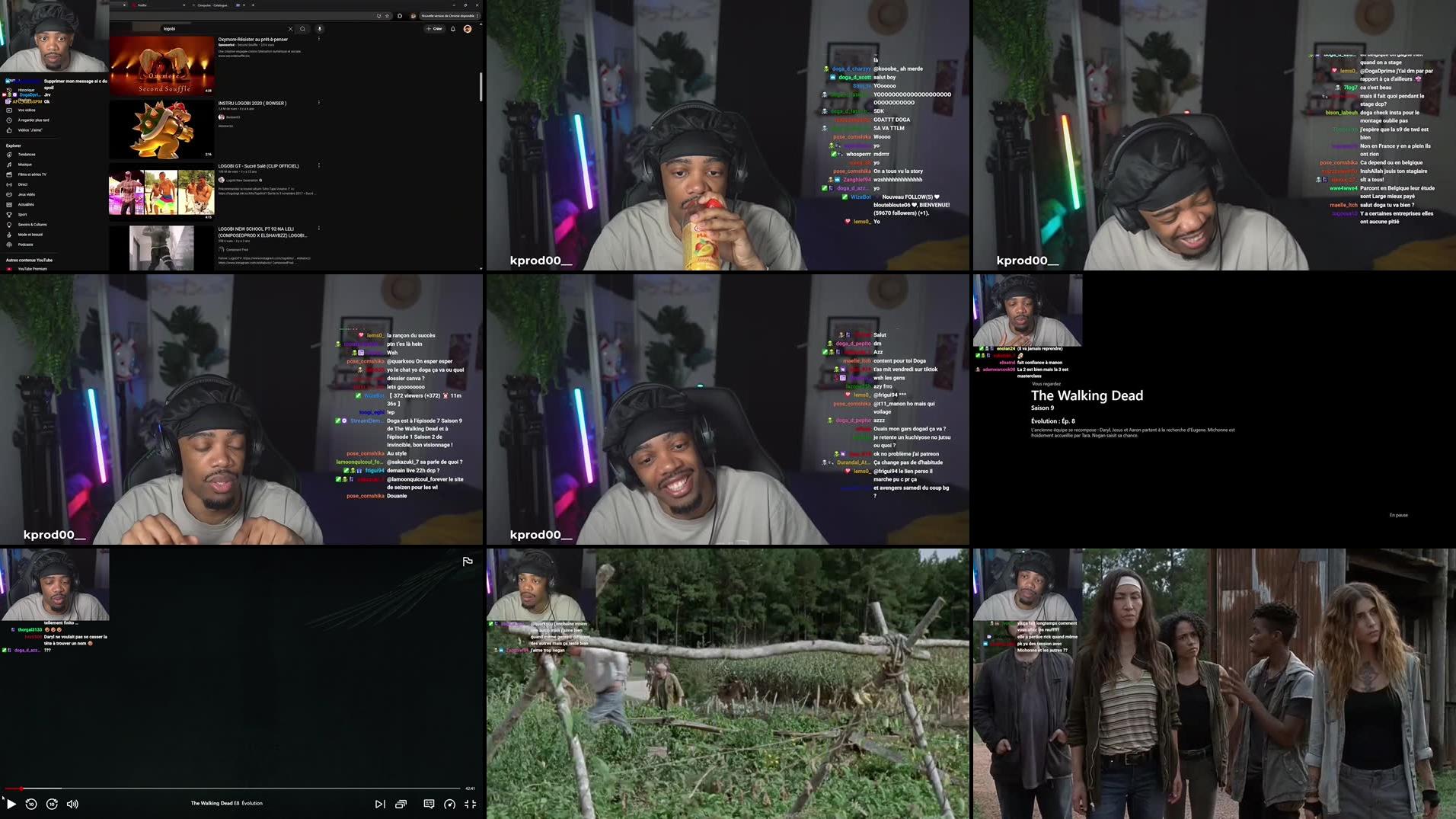Exit fullscreen in Netflix player
This screenshot has width=1456, height=819.
(471, 804)
